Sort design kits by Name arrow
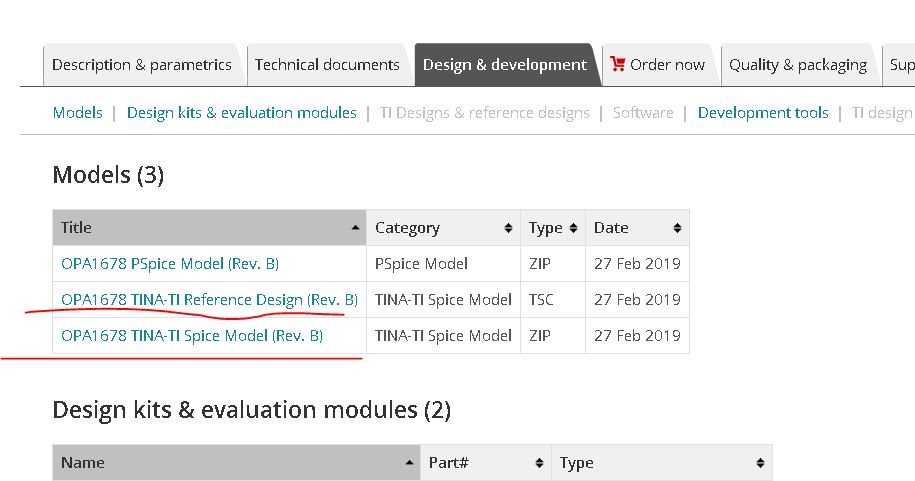915x481 pixels. (410, 463)
